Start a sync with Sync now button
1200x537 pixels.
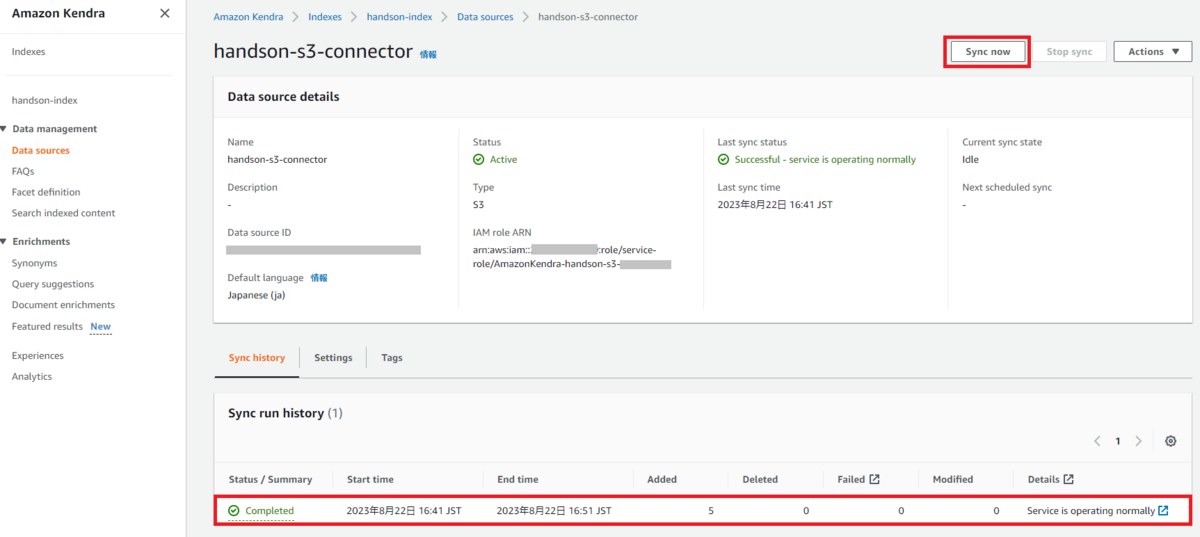[988, 52]
